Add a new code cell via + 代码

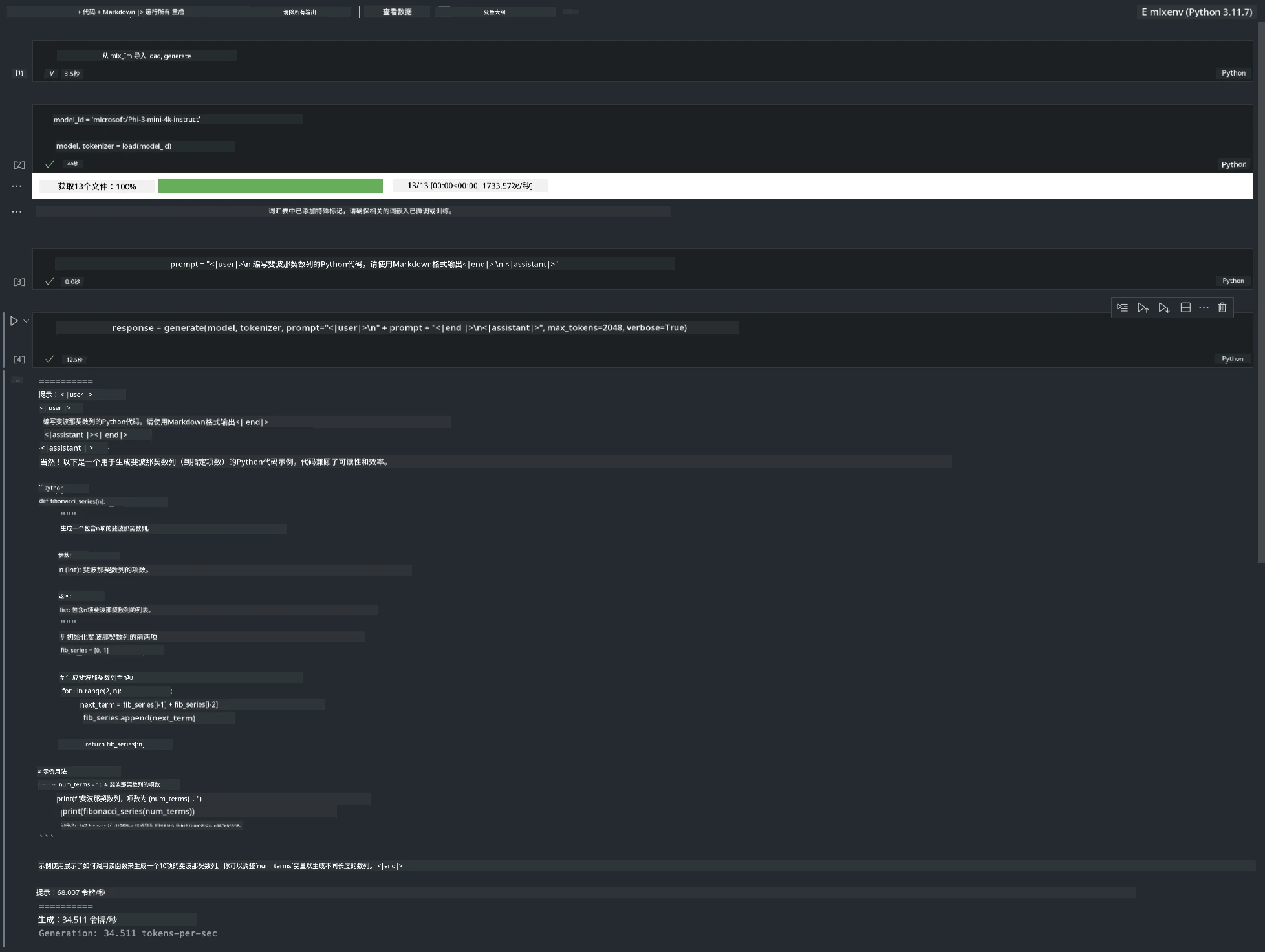click(86, 12)
